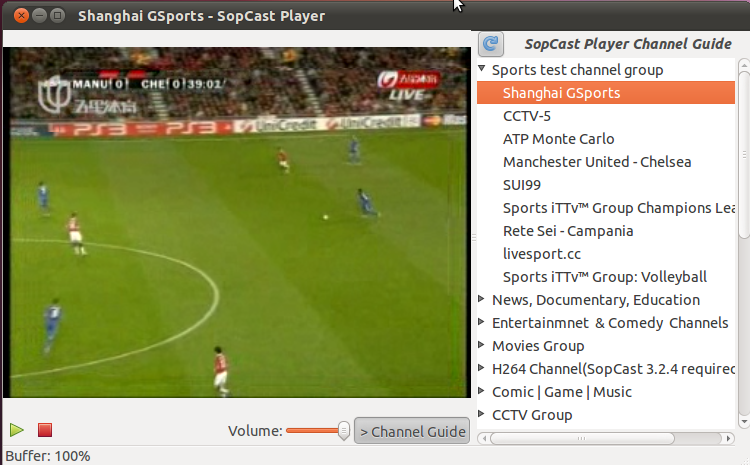Click the SopCast Player Channel Guide heading
The width and height of the screenshot is (750, 465).
pos(628,44)
